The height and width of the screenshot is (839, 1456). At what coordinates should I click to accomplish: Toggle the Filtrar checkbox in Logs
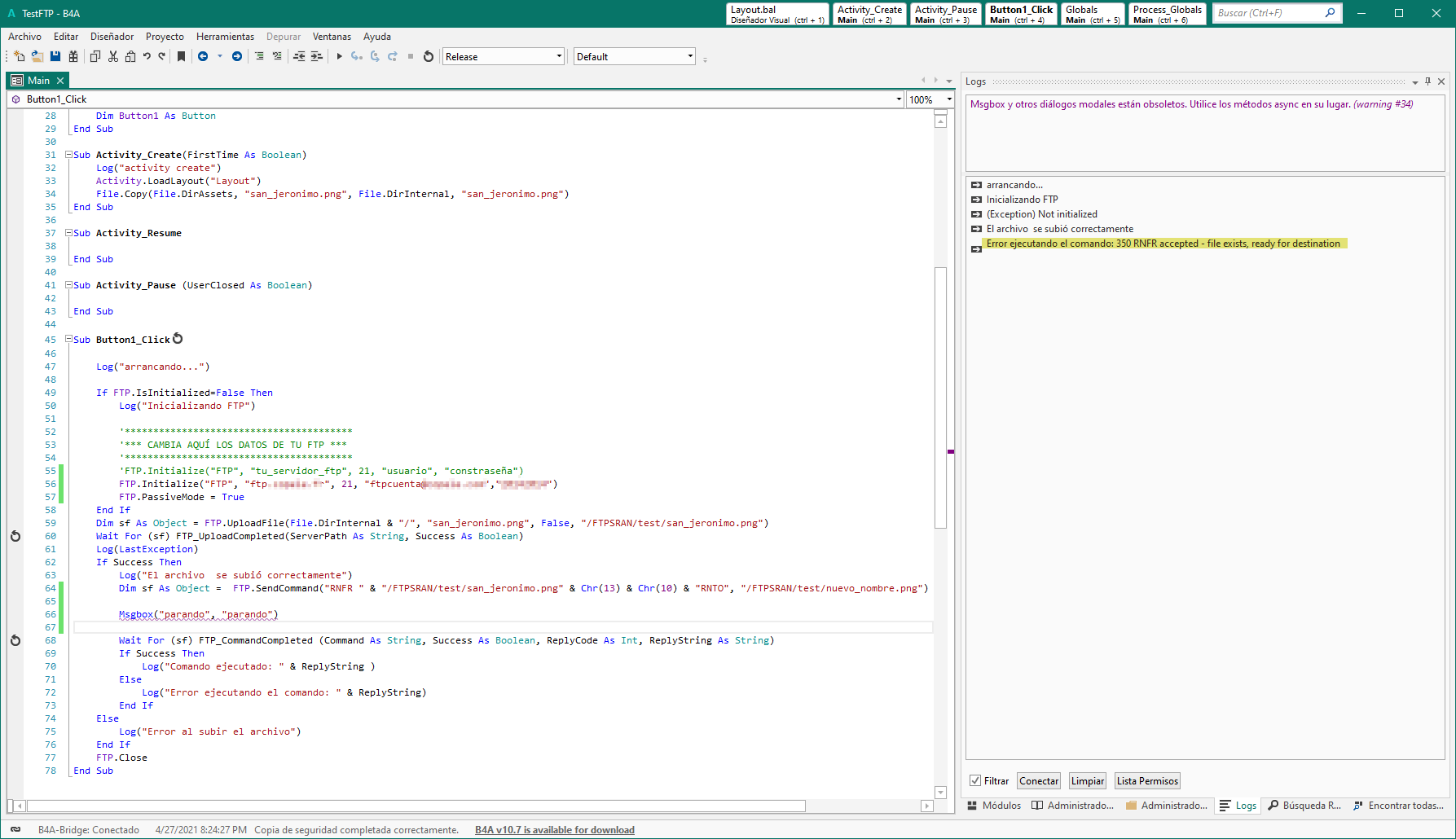pyautogui.click(x=975, y=780)
